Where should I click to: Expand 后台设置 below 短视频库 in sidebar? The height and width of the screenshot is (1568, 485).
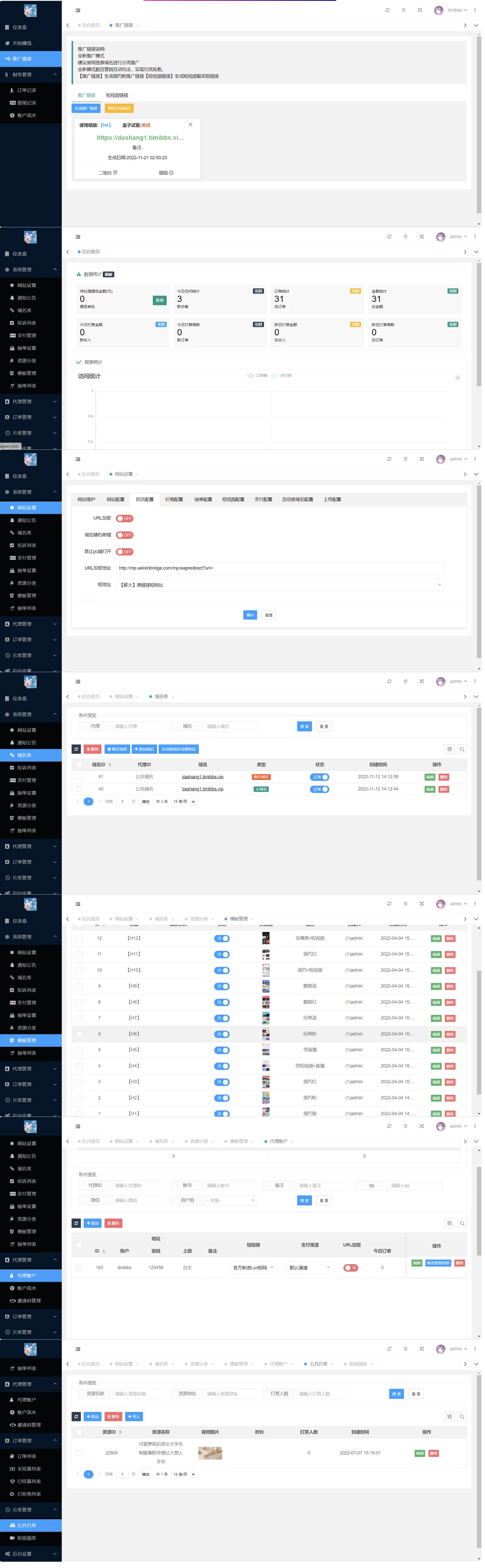tap(30, 1554)
